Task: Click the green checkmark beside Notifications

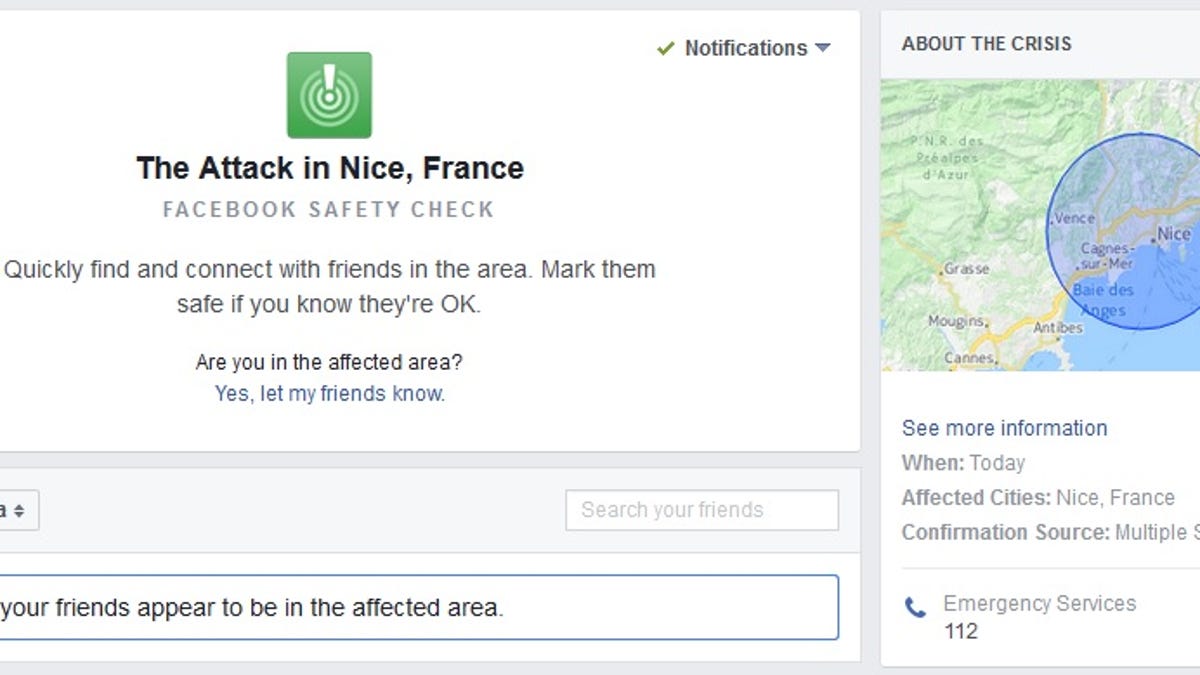Action: tap(666, 47)
